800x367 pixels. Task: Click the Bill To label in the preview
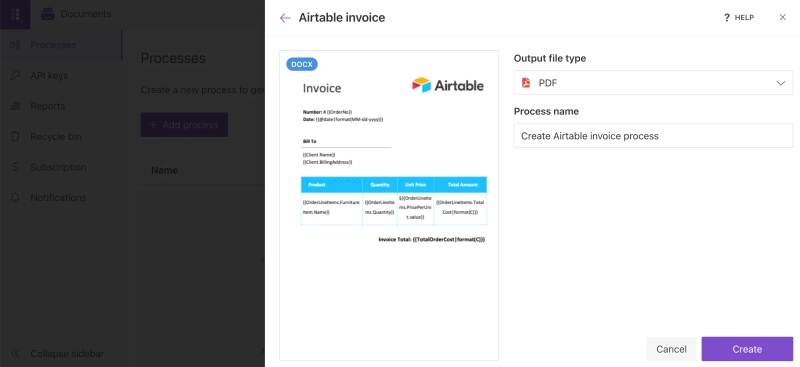coord(310,141)
